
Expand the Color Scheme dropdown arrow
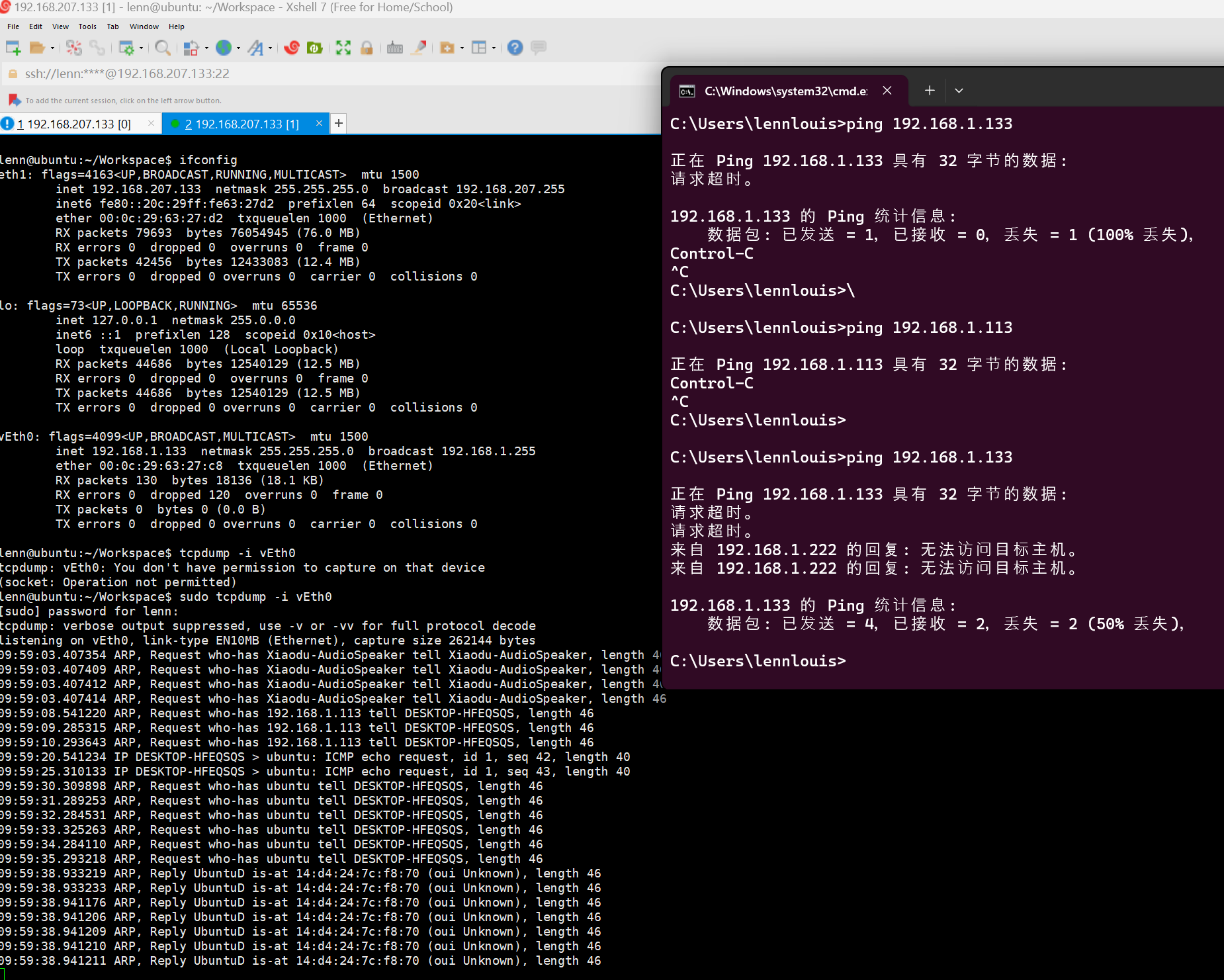[206, 48]
